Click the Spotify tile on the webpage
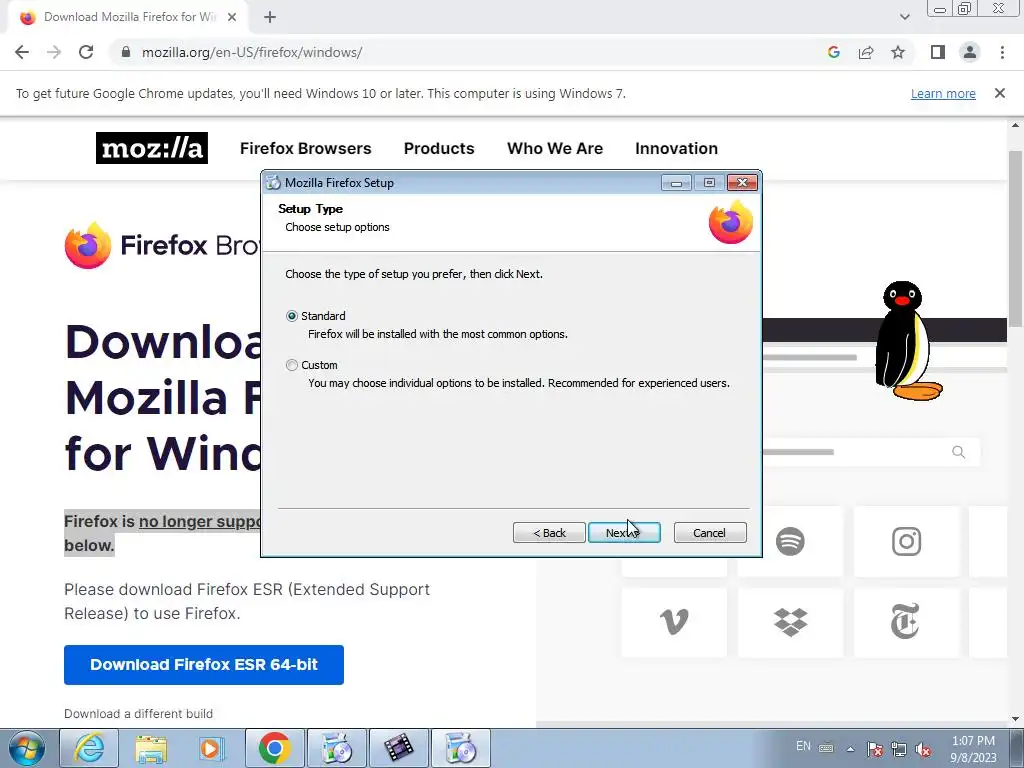 coord(790,541)
